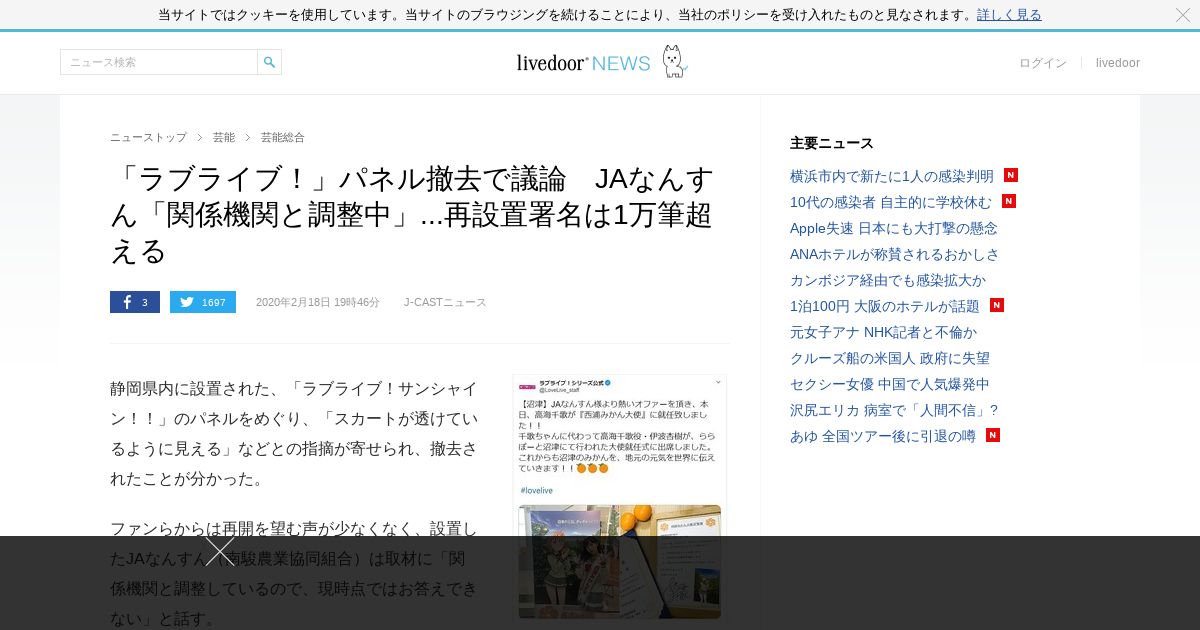Share article on Twitter button
The image size is (1200, 630).
[203, 302]
